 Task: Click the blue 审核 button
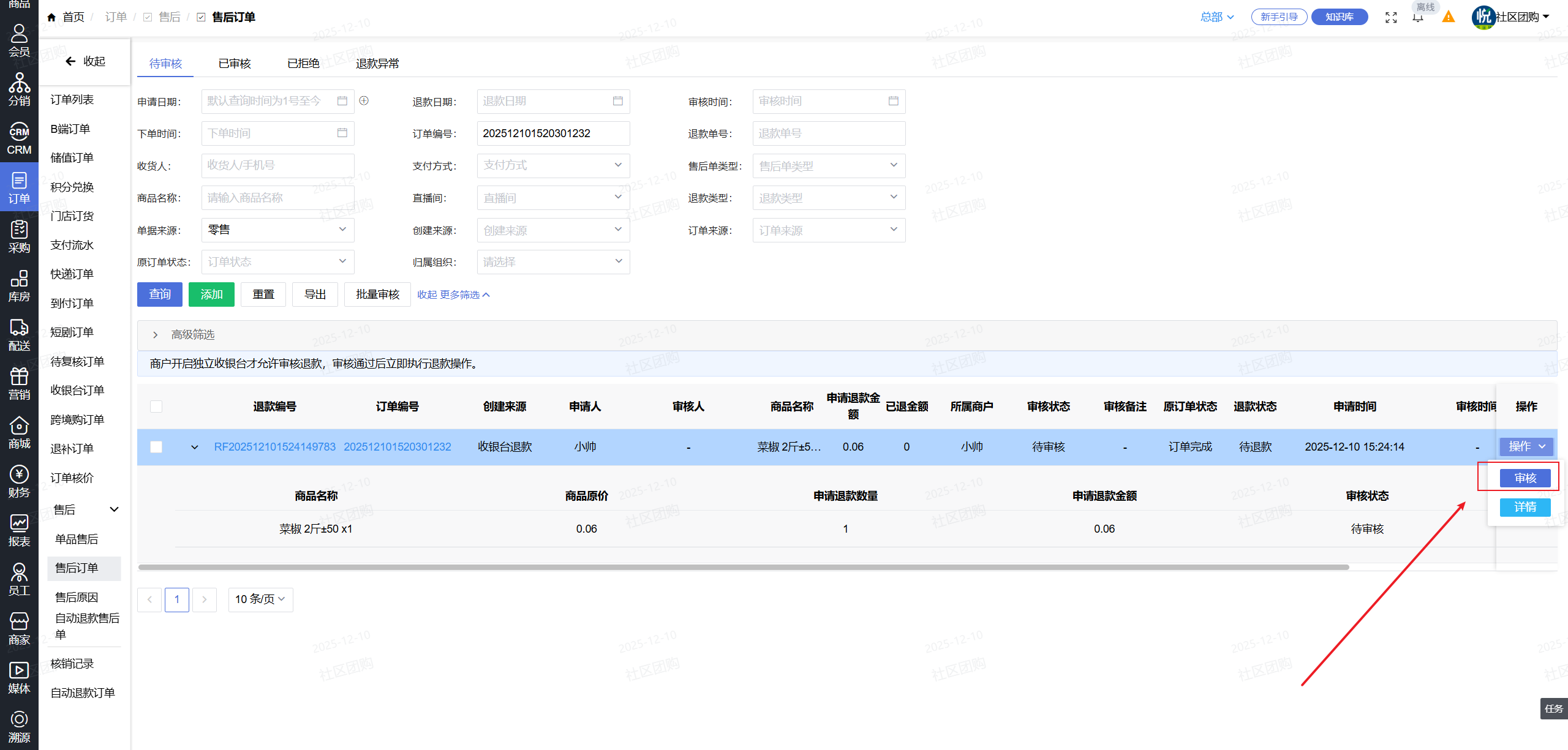tap(1525, 478)
